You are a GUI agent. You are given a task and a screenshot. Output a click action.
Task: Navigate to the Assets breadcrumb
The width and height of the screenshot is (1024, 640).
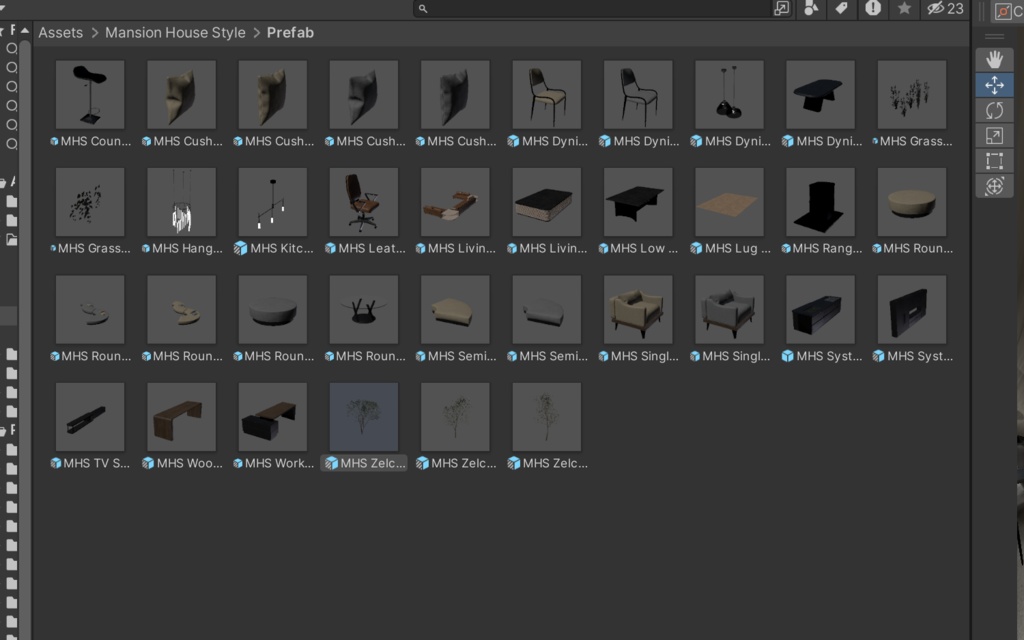point(60,32)
